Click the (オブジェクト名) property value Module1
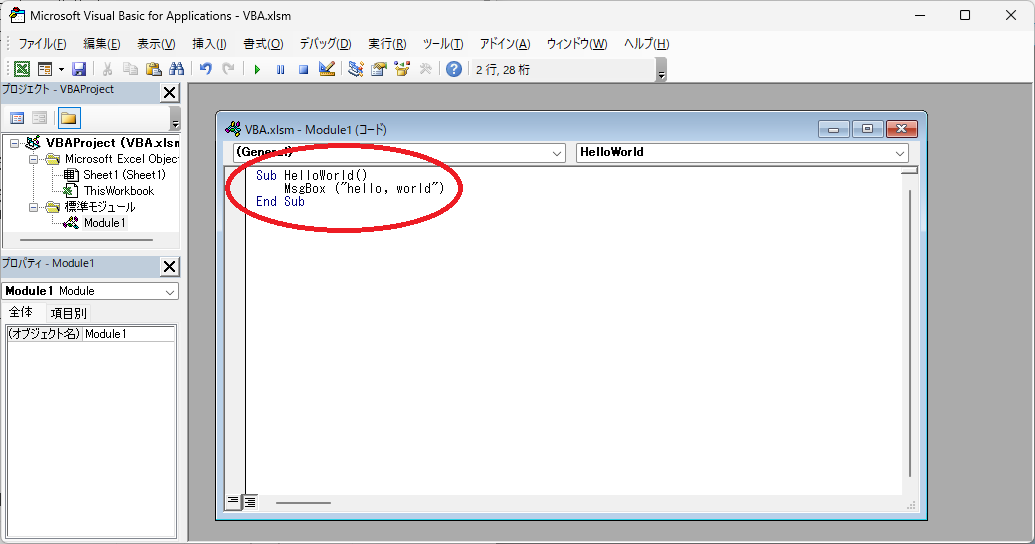 pyautogui.click(x=129, y=334)
